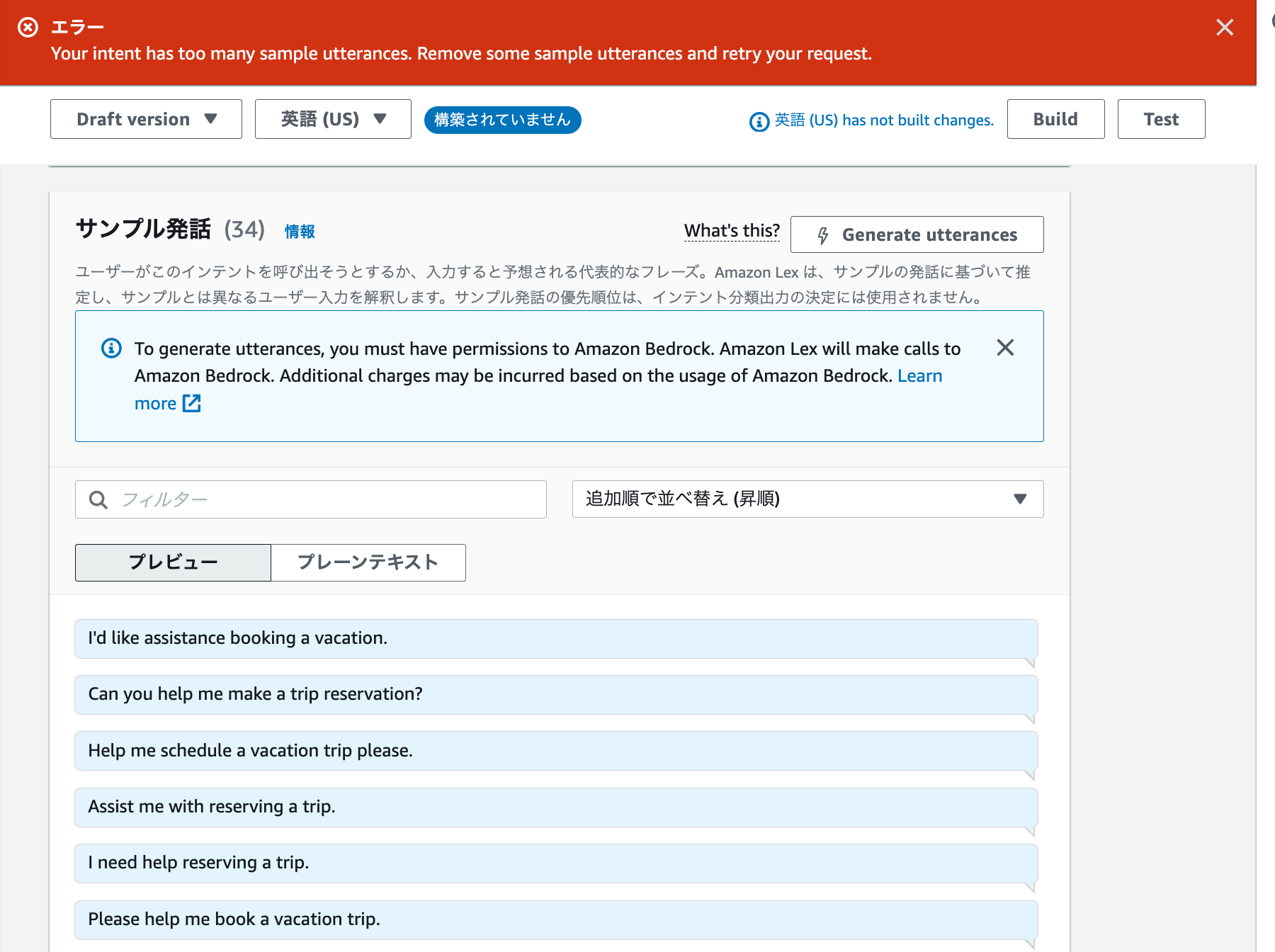Click the info icon beside the build changes message

[x=758, y=121]
